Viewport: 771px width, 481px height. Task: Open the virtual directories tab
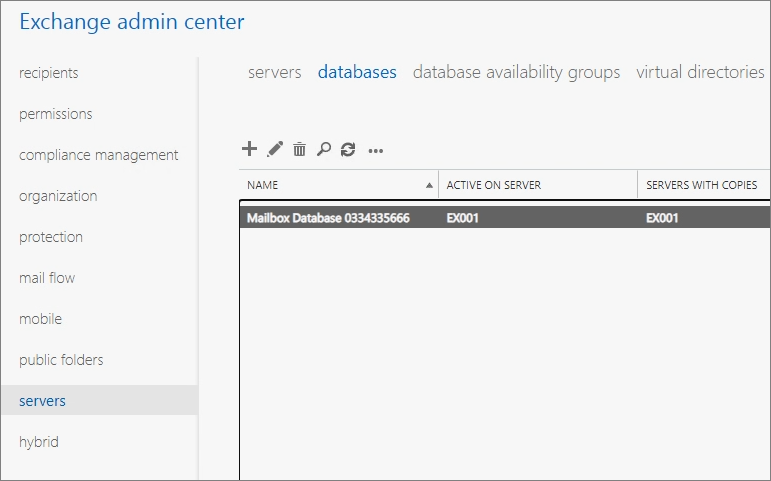click(x=700, y=72)
